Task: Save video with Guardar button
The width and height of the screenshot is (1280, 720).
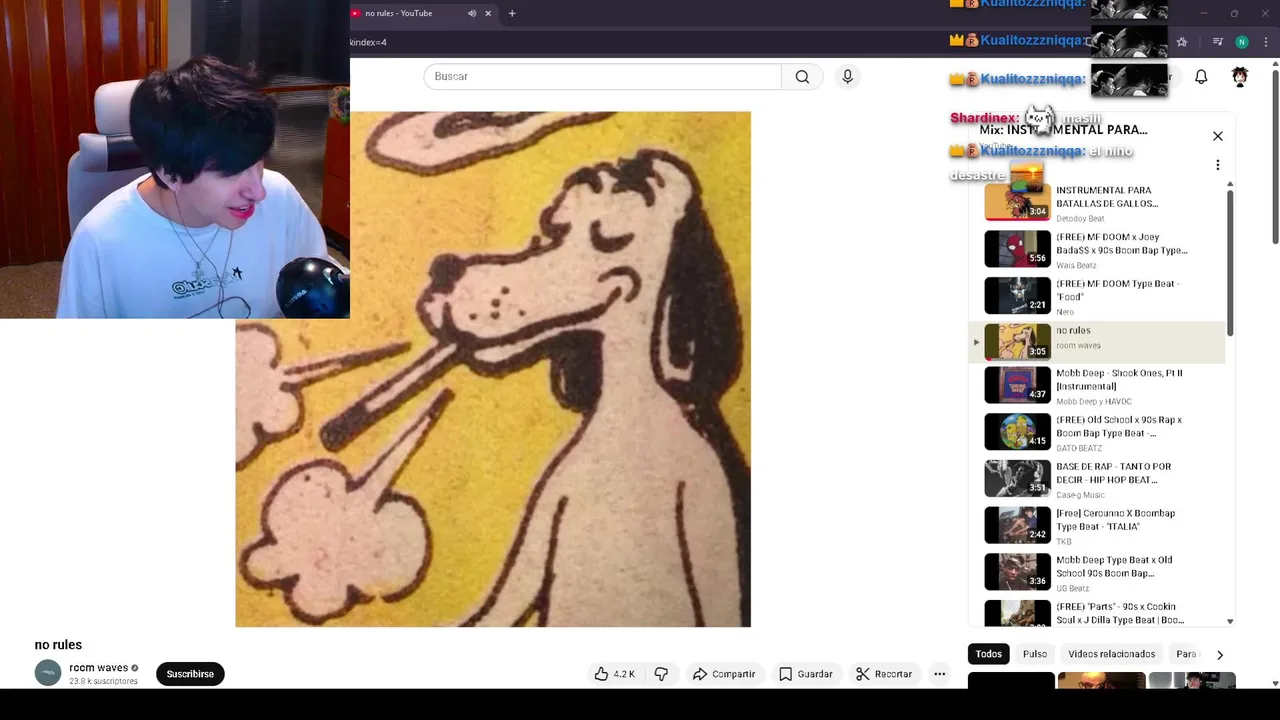Action: tap(806, 674)
